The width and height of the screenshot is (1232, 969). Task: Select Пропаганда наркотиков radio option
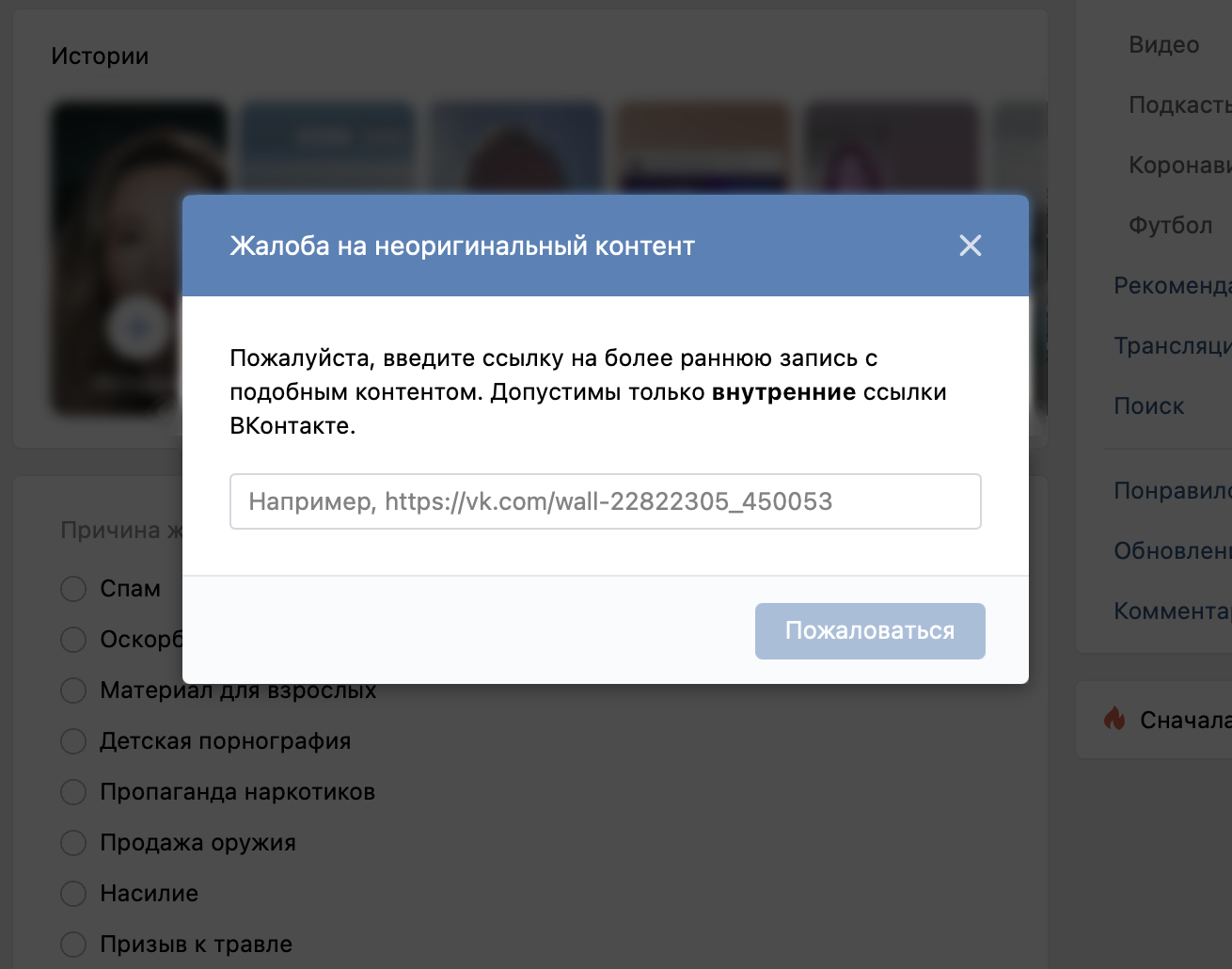click(73, 792)
